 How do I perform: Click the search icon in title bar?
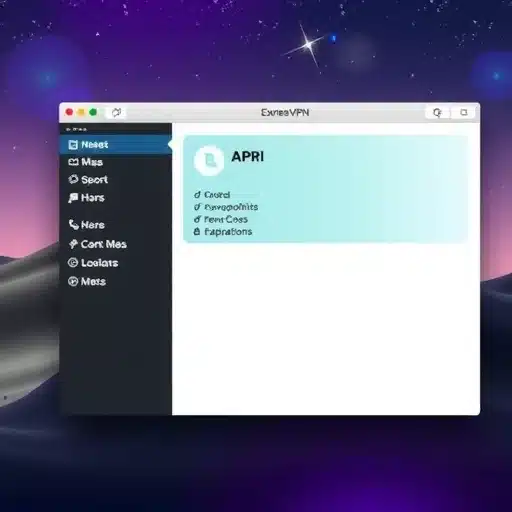437,113
